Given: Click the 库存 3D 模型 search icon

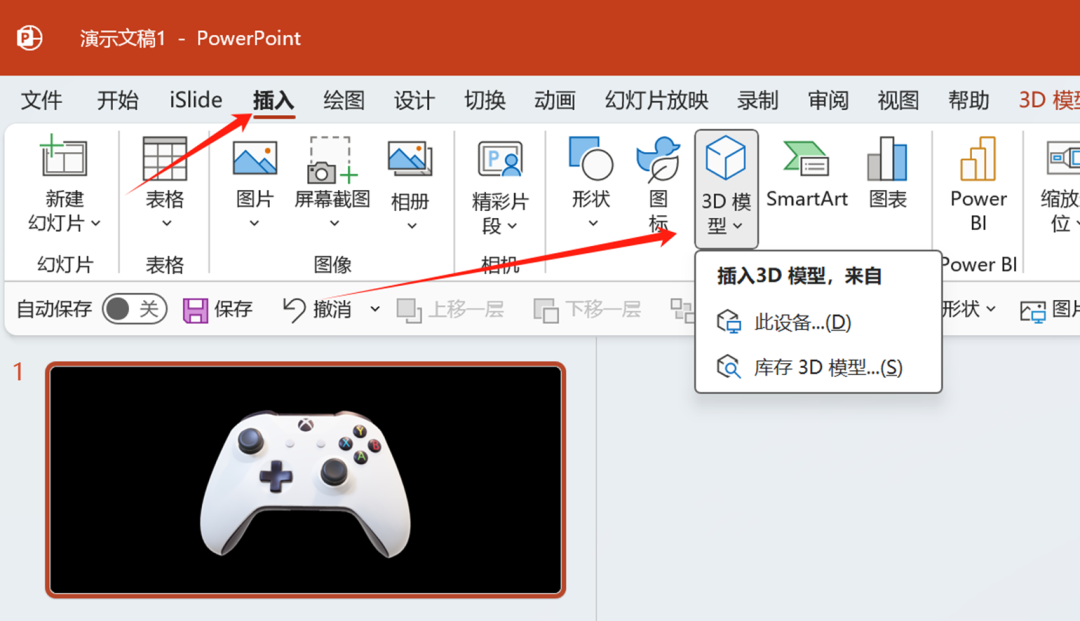Looking at the screenshot, I should (x=729, y=367).
